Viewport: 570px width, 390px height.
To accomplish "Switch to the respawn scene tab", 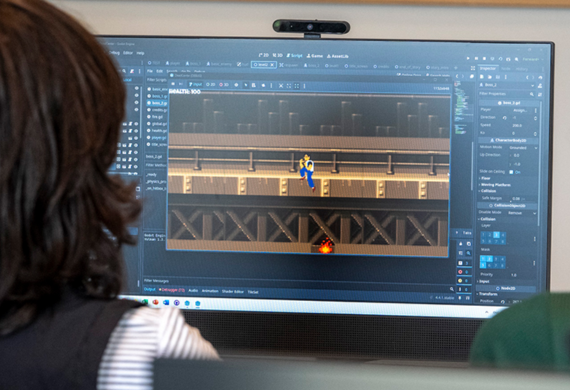I will point(289,65).
